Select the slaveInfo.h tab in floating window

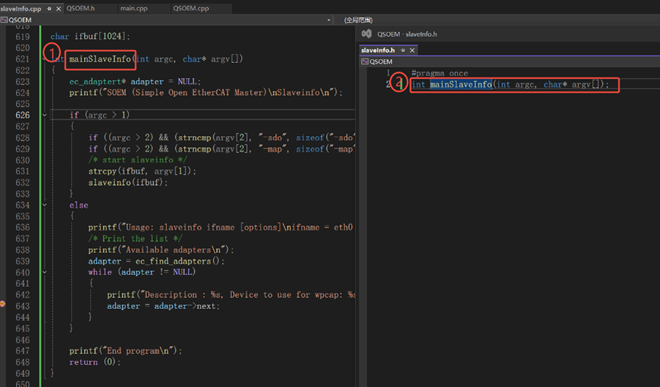click(x=378, y=50)
